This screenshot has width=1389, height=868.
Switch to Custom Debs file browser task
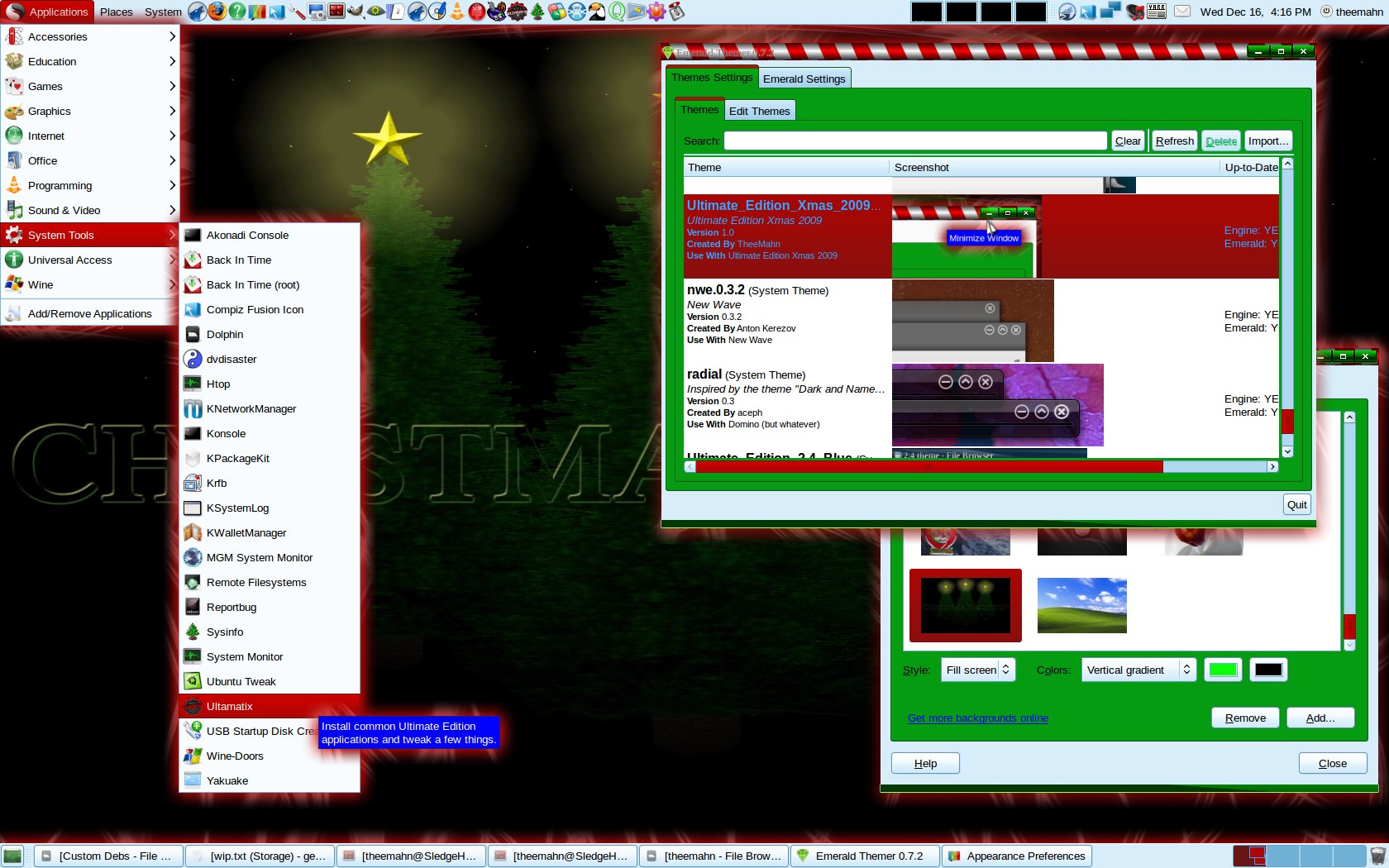[108, 856]
